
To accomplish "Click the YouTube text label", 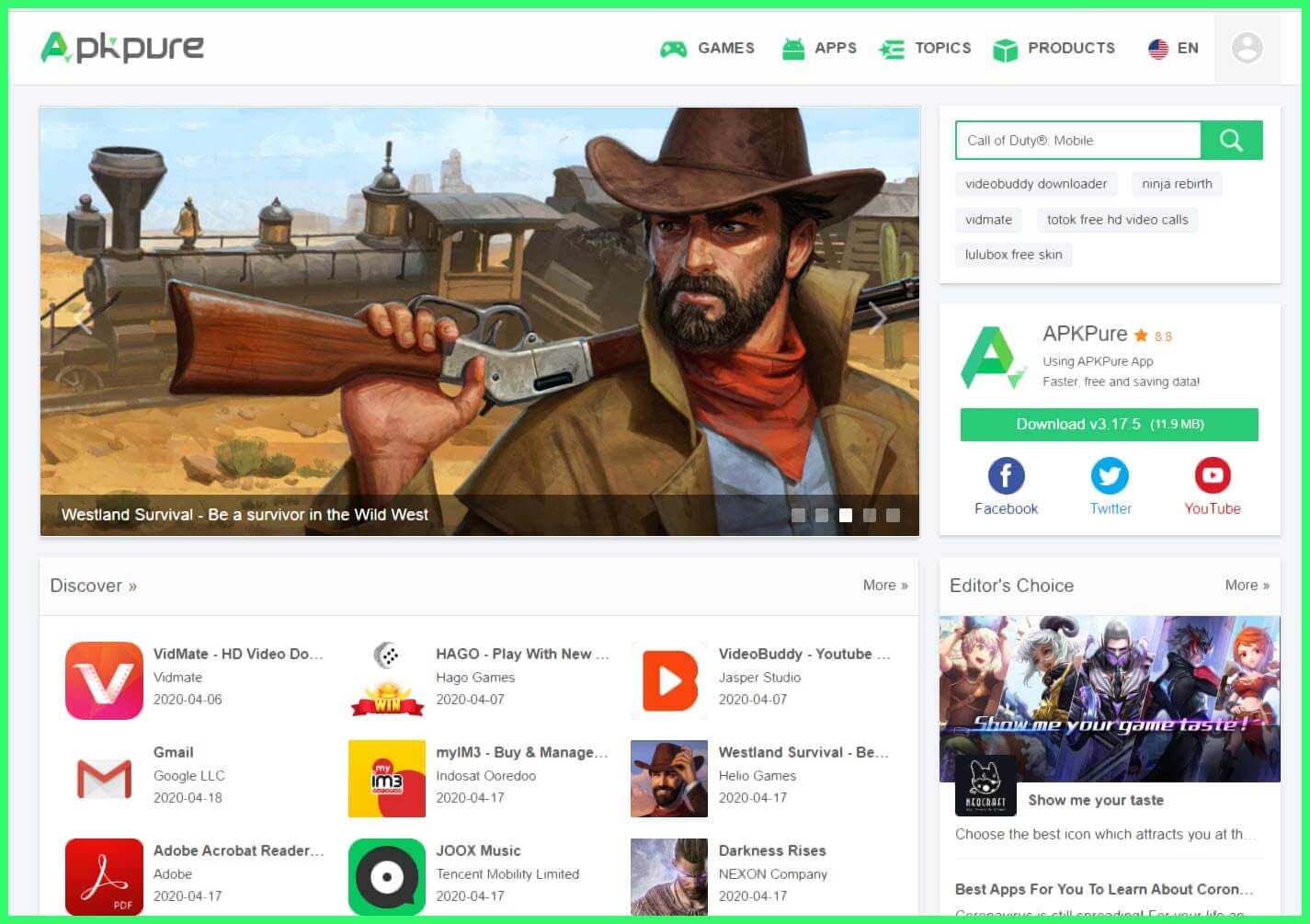I will pyautogui.click(x=1213, y=508).
